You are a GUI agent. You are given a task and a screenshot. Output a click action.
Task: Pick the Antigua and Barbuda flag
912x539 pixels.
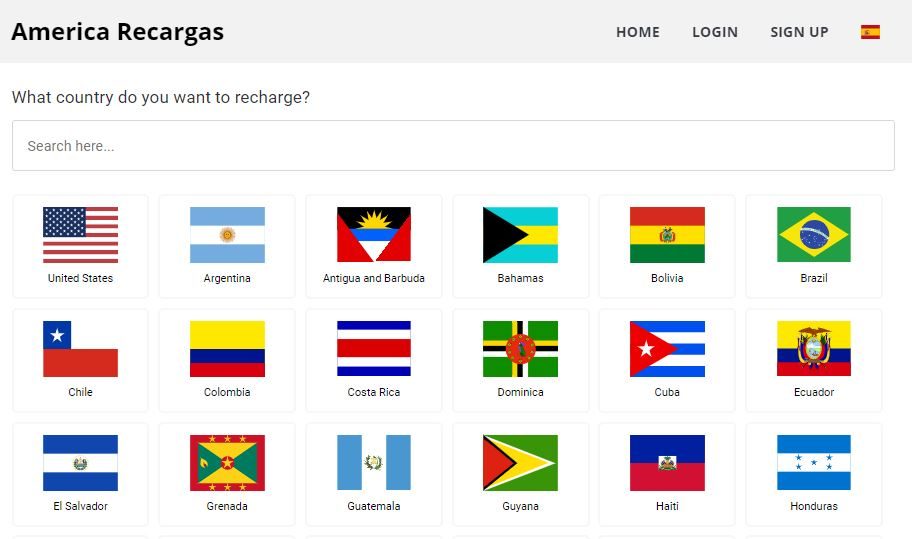[x=374, y=234]
